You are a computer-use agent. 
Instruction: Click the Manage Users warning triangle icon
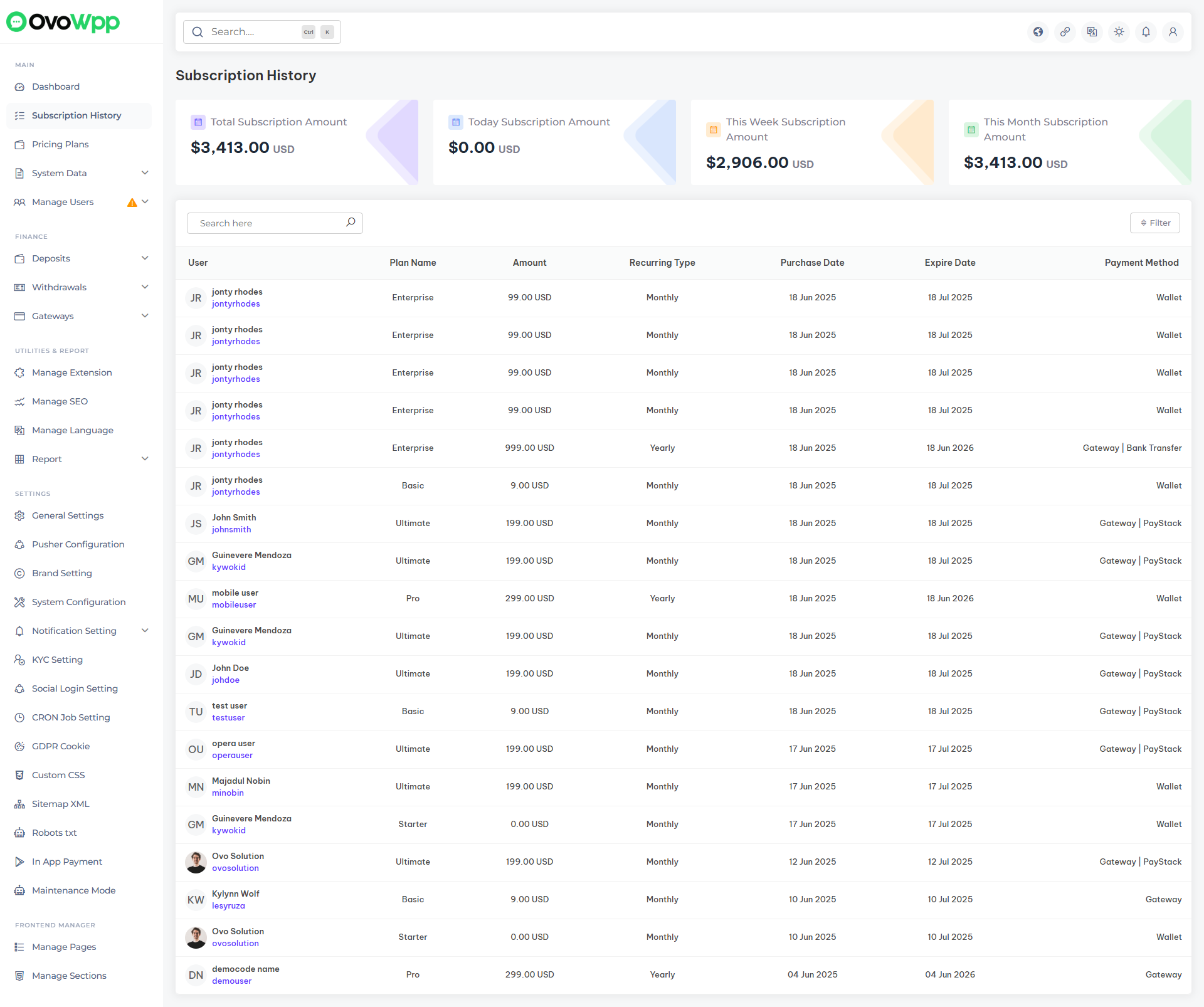coord(132,203)
